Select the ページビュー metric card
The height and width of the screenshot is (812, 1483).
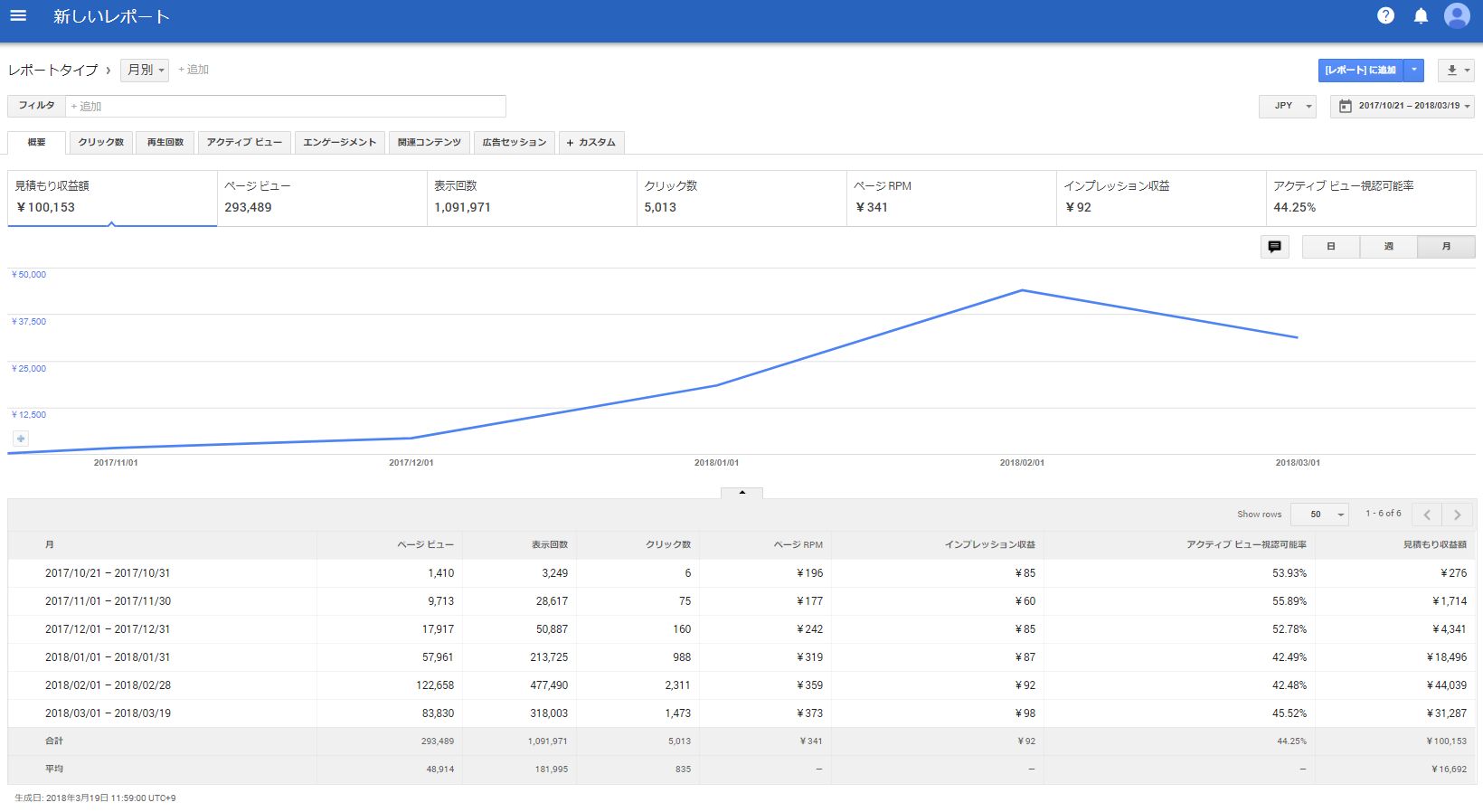[x=323, y=198]
